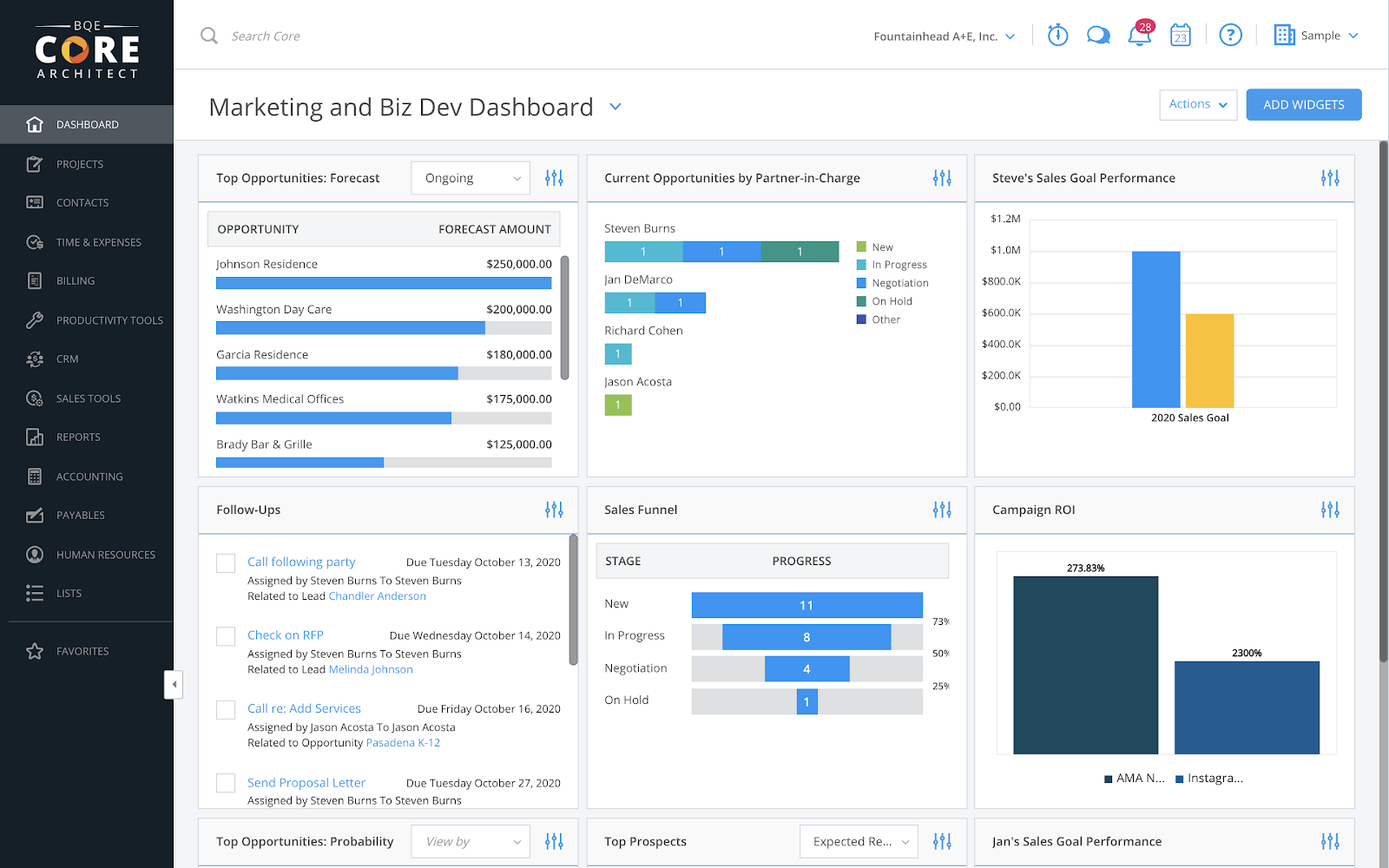This screenshot has height=868, width=1389.
Task: Open notifications bell with 28 badge
Action: [1140, 34]
